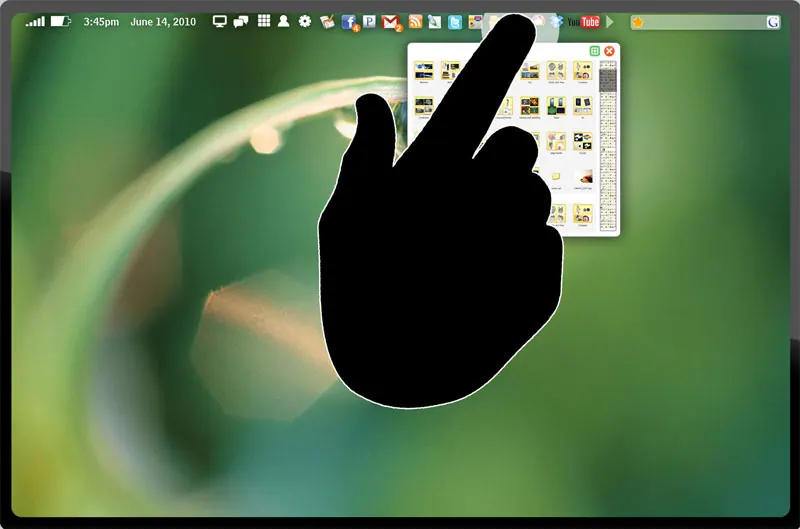This screenshot has height=529, width=800.
Task: Open the orange RSS feed icon
Action: [415, 21]
